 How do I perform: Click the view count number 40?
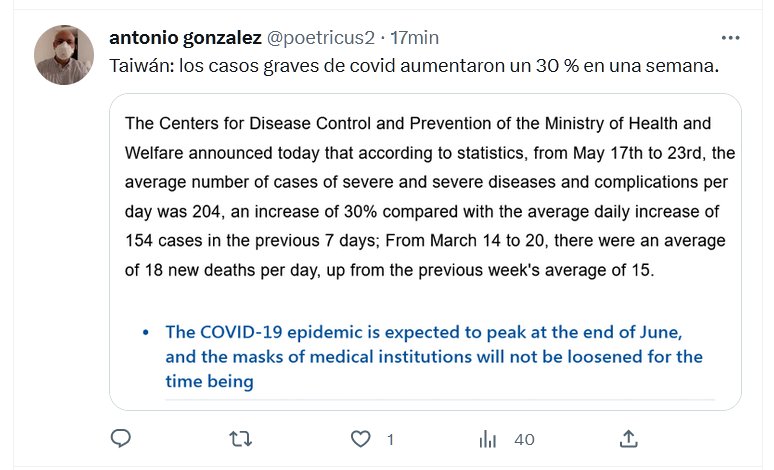[524, 440]
